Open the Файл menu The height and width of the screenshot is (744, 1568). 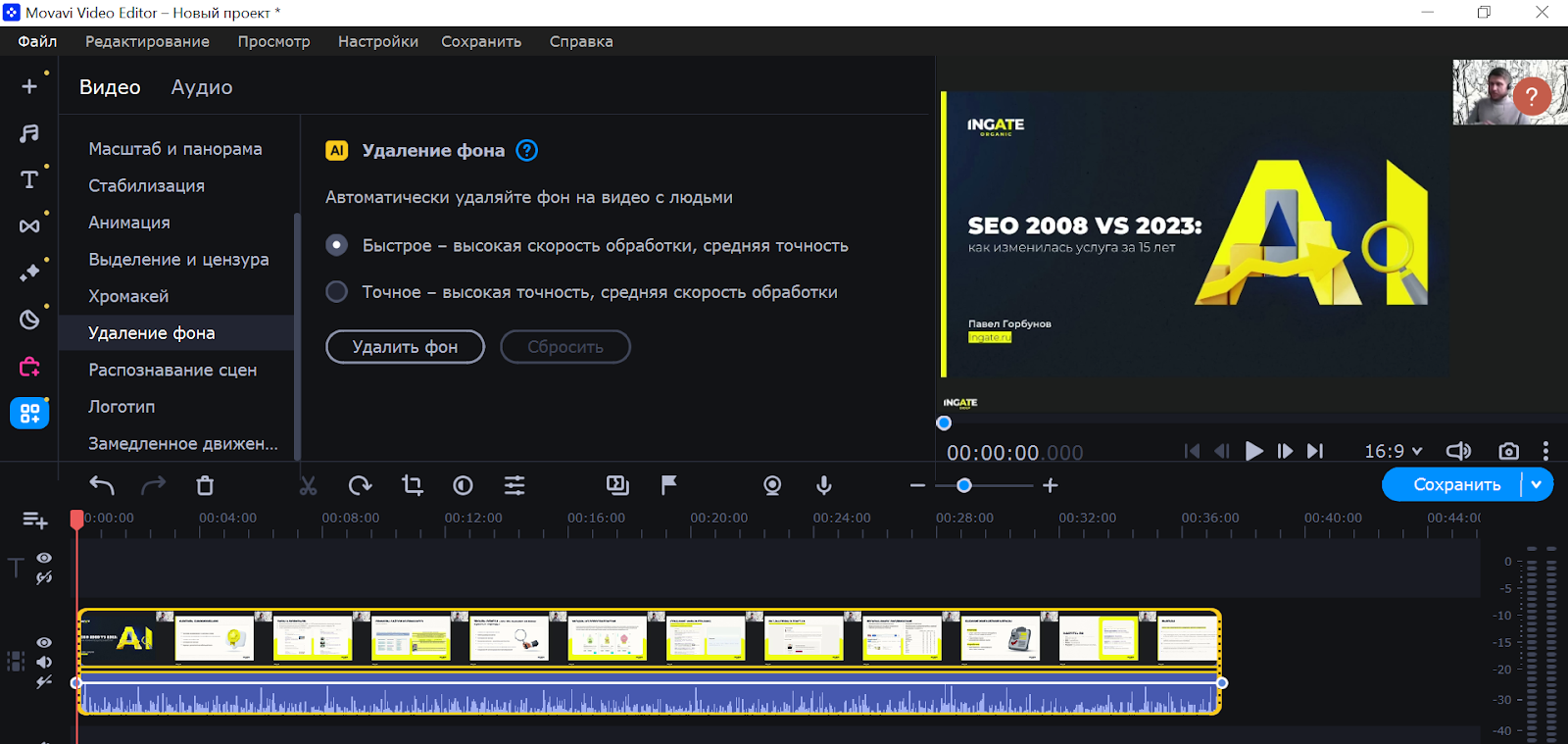(37, 41)
